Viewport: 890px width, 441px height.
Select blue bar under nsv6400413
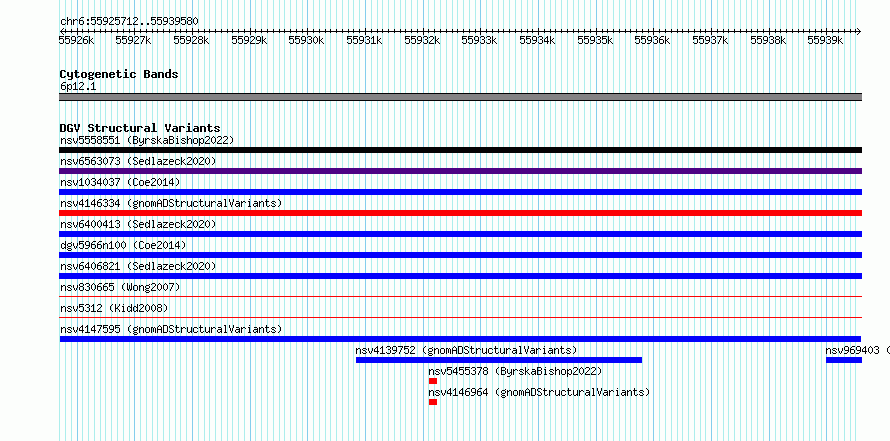pos(460,234)
